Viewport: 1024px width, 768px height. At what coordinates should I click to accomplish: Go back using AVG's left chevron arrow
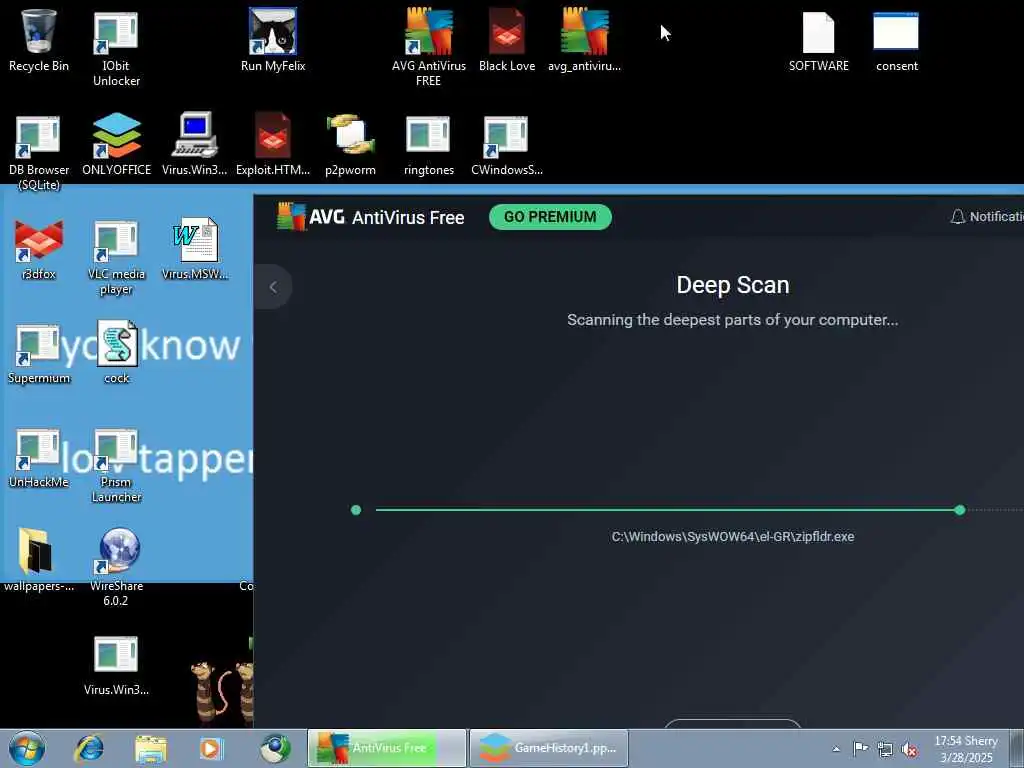pos(273,287)
